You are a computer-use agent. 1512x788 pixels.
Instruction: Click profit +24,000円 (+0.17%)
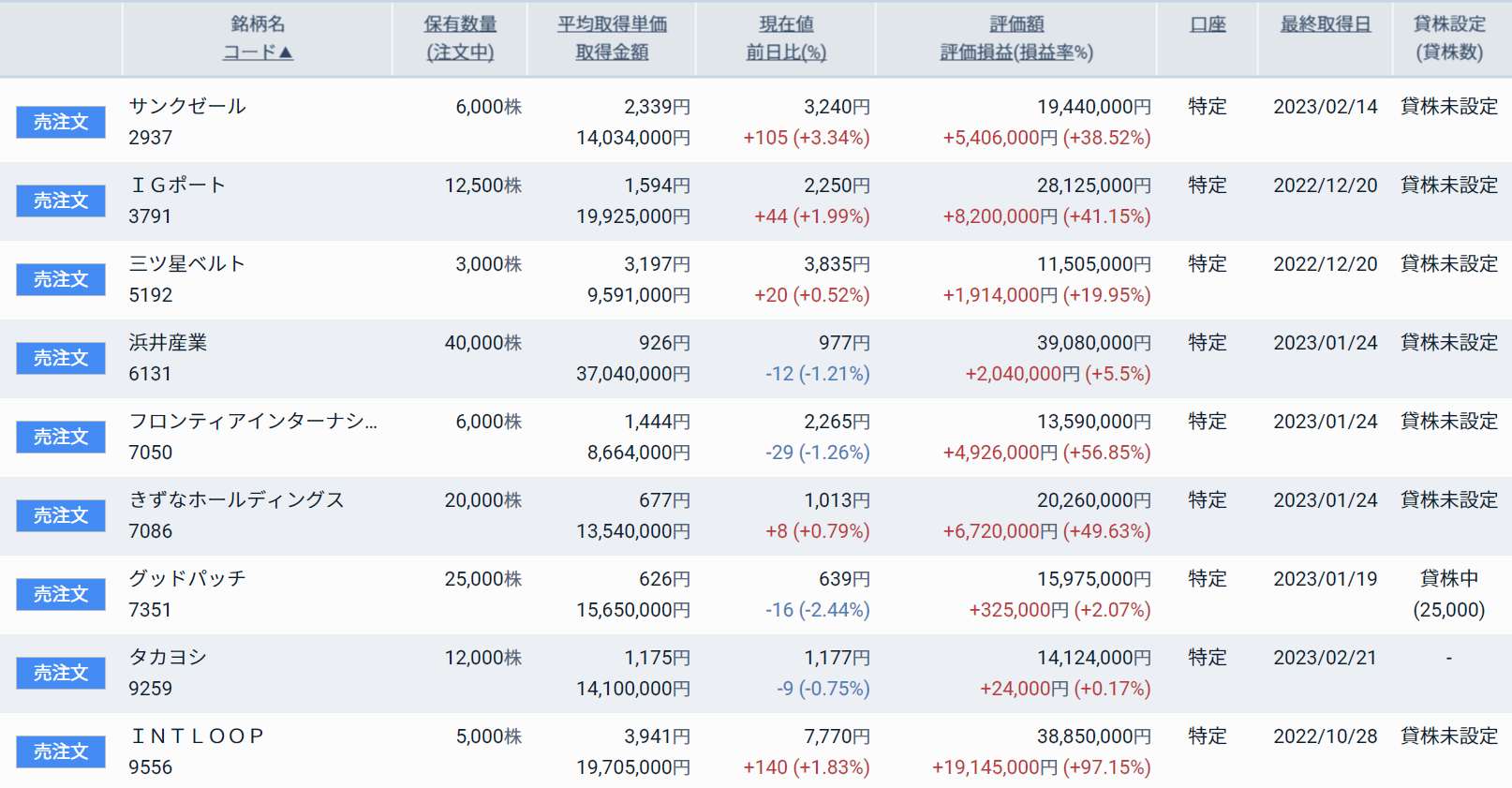(1066, 689)
